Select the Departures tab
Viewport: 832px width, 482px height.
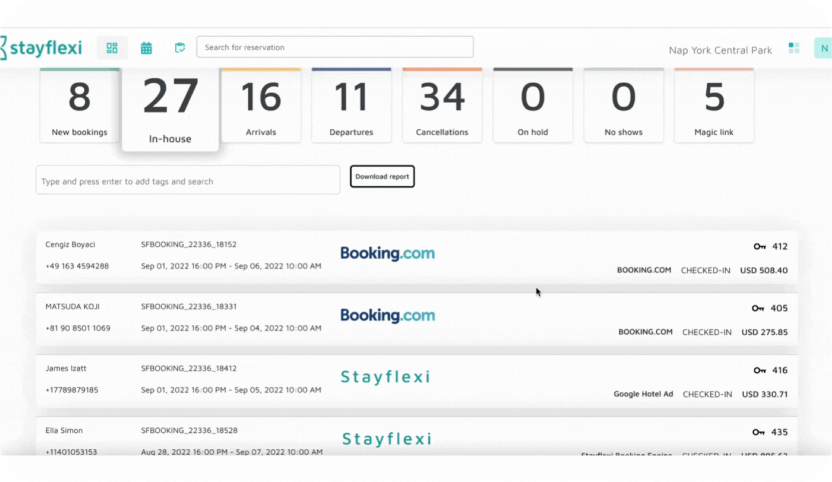(x=351, y=106)
